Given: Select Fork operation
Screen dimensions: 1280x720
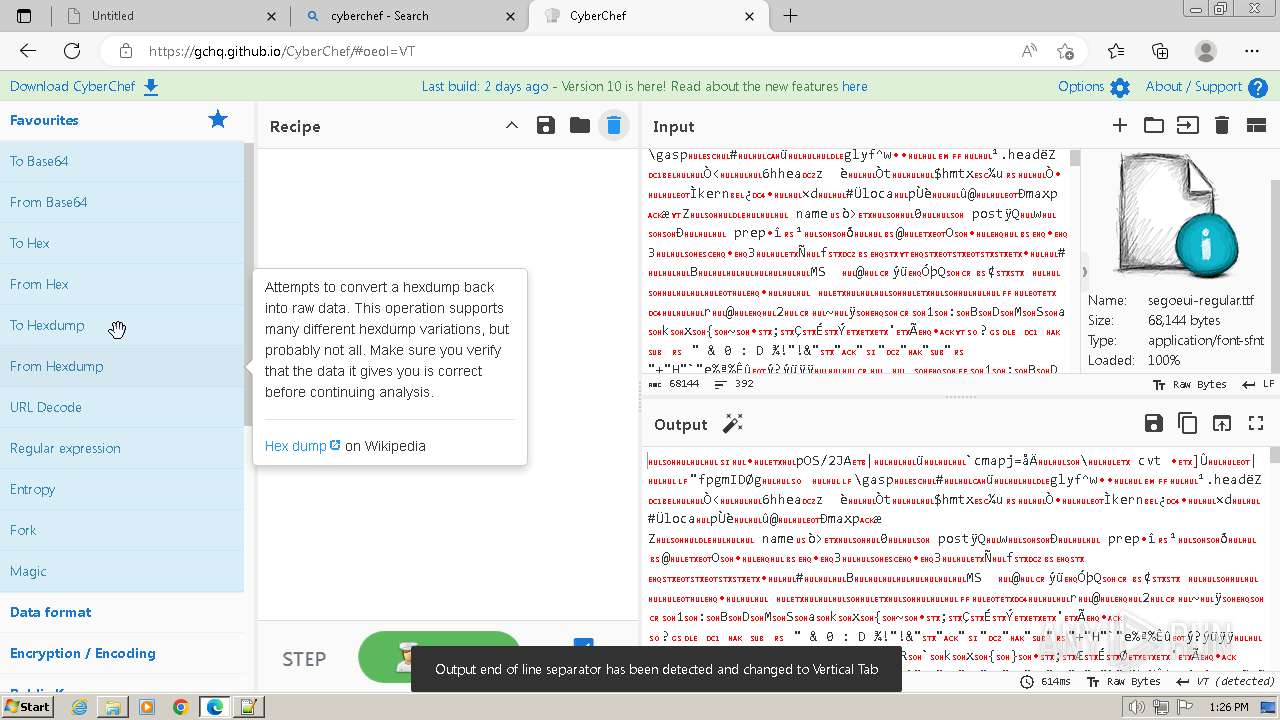Looking at the screenshot, I should click(x=122, y=530).
